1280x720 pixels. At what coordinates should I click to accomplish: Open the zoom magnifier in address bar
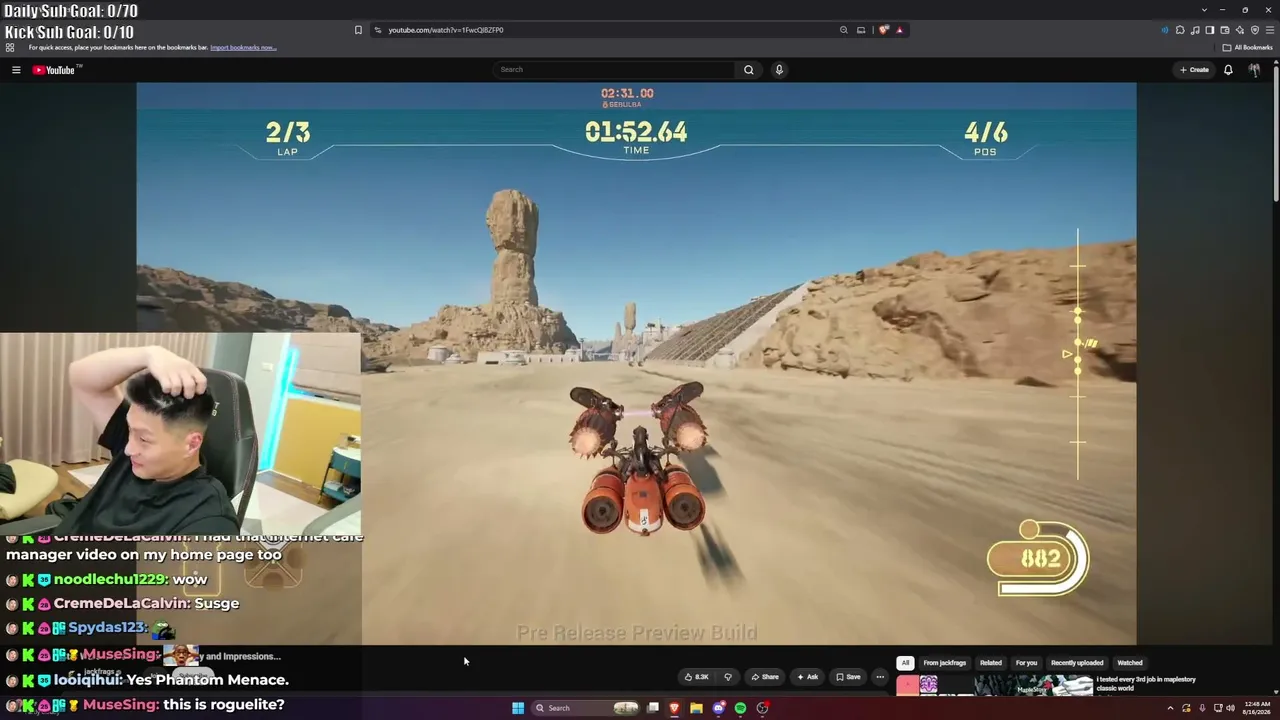tap(844, 30)
